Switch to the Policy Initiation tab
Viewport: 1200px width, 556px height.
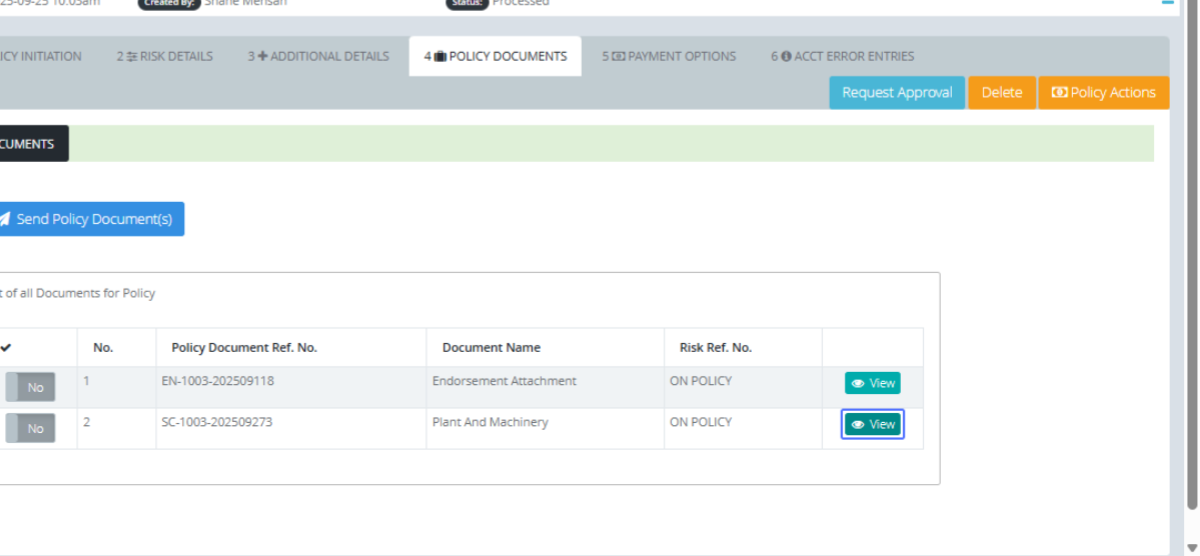click(40, 57)
